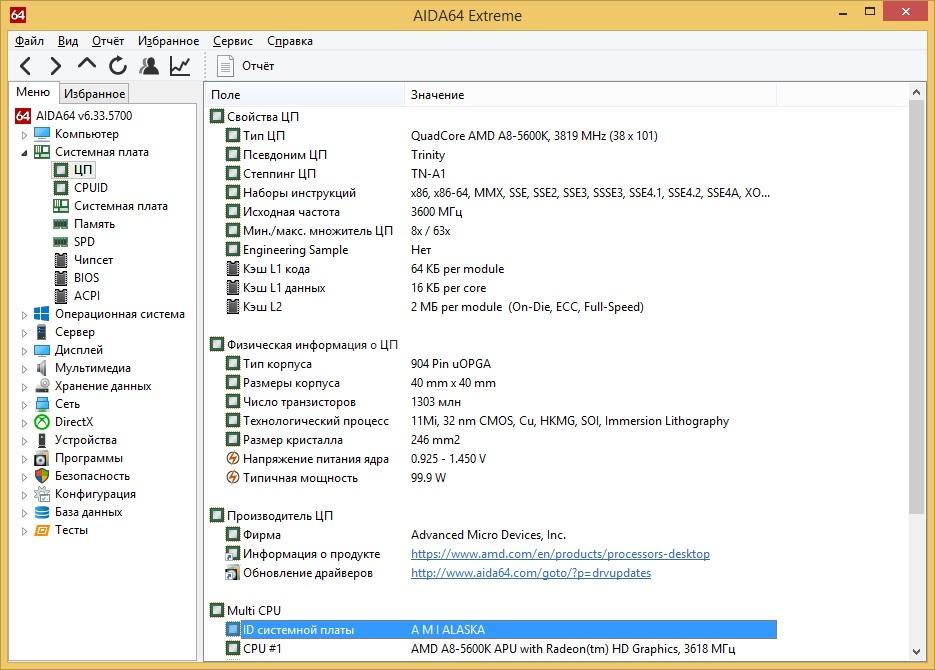
Task: Open the Сервис menu
Action: pyautogui.click(x=233, y=41)
